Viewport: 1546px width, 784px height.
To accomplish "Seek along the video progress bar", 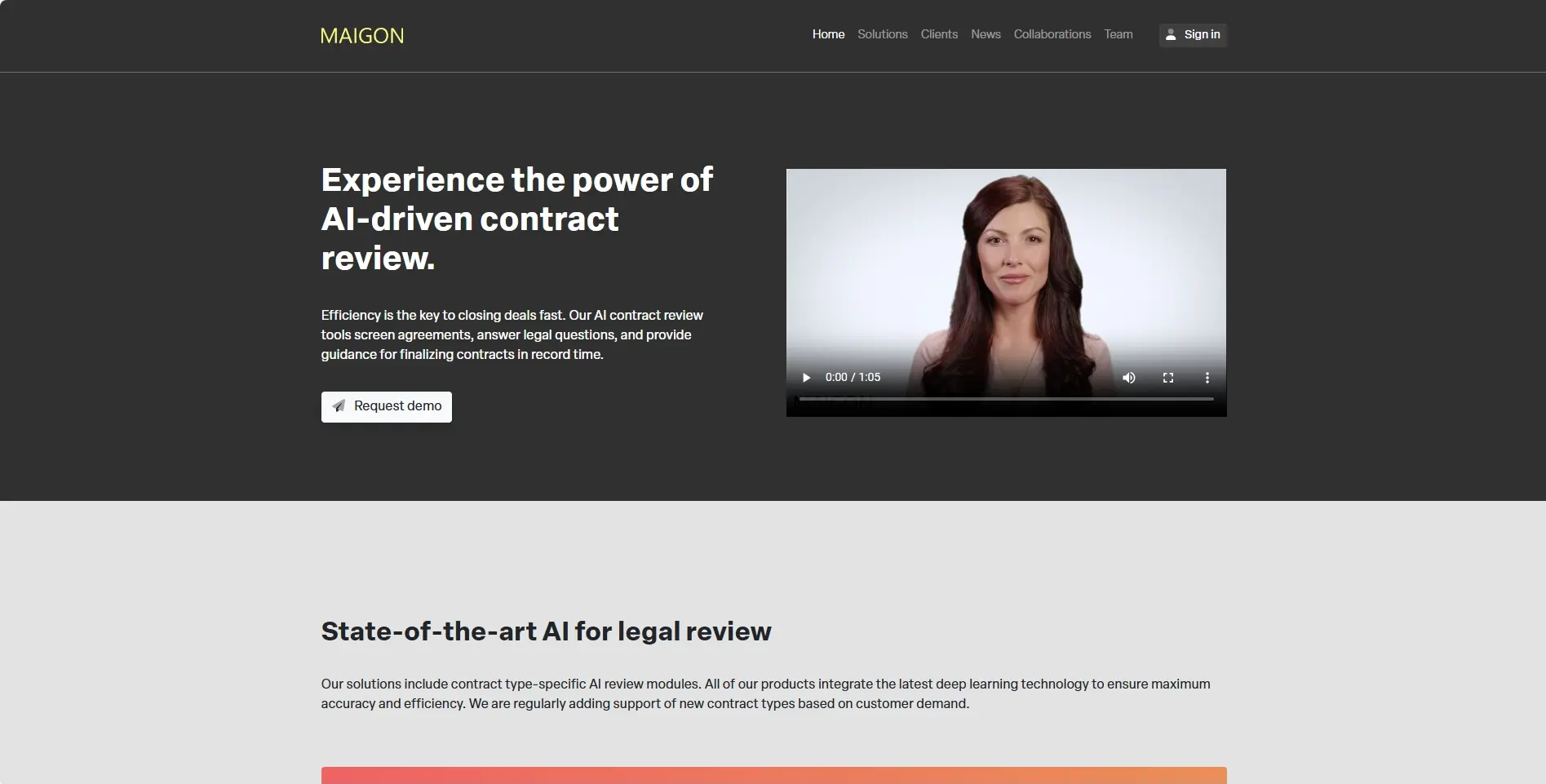I will tap(1006, 399).
